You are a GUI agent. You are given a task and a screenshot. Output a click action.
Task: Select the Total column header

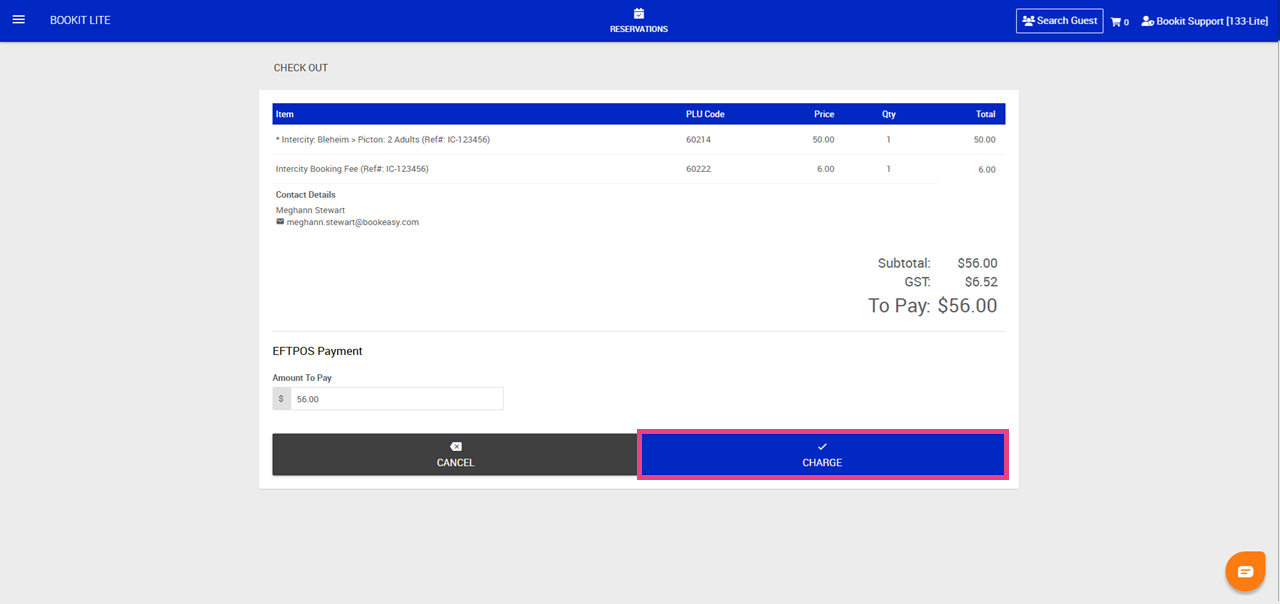[986, 114]
